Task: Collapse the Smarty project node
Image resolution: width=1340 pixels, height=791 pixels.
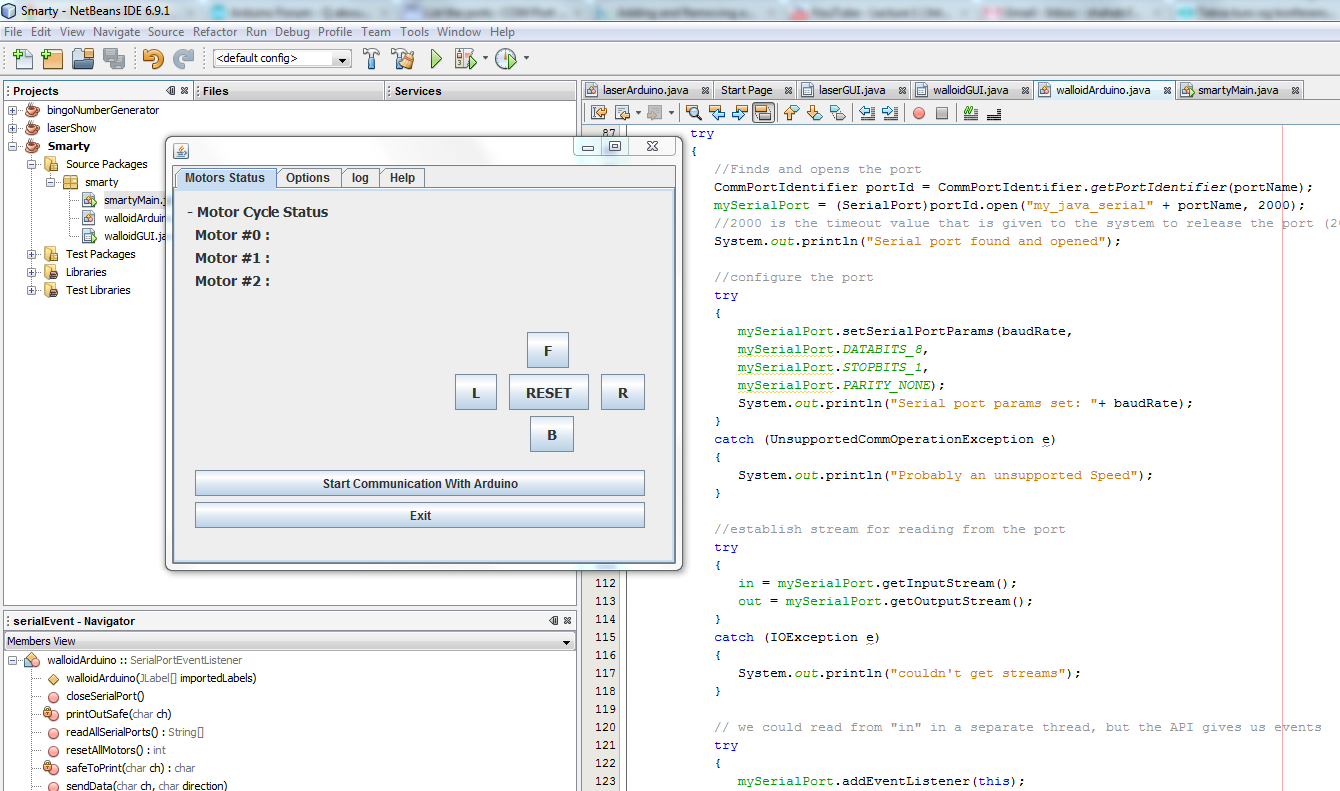Action: tap(13, 146)
